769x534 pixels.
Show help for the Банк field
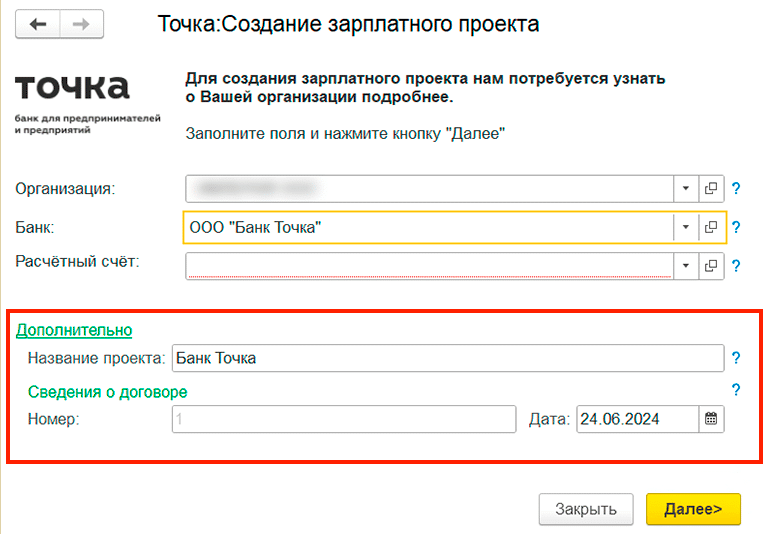pos(736,227)
